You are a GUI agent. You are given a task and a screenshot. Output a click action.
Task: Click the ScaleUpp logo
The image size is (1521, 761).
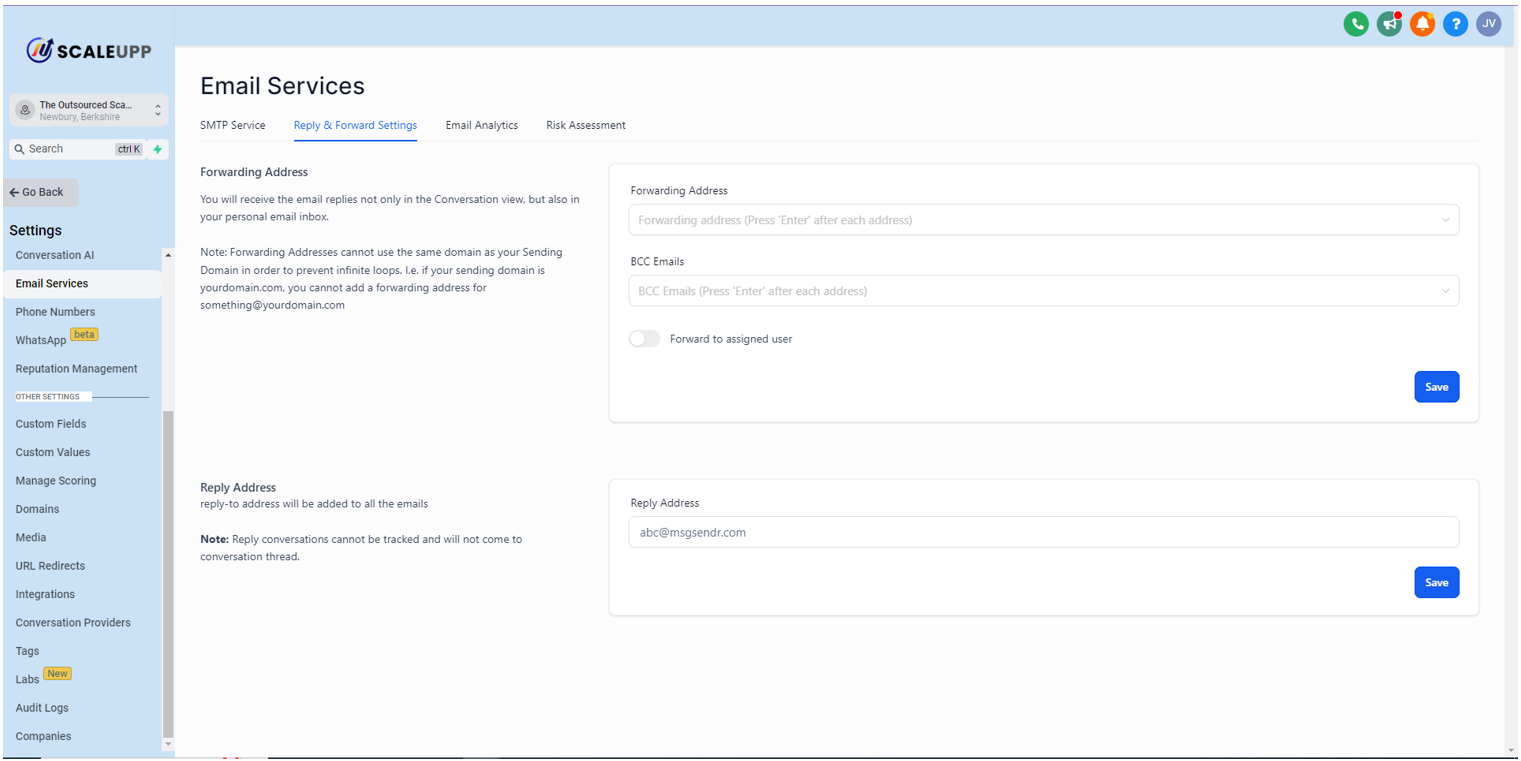[88, 50]
